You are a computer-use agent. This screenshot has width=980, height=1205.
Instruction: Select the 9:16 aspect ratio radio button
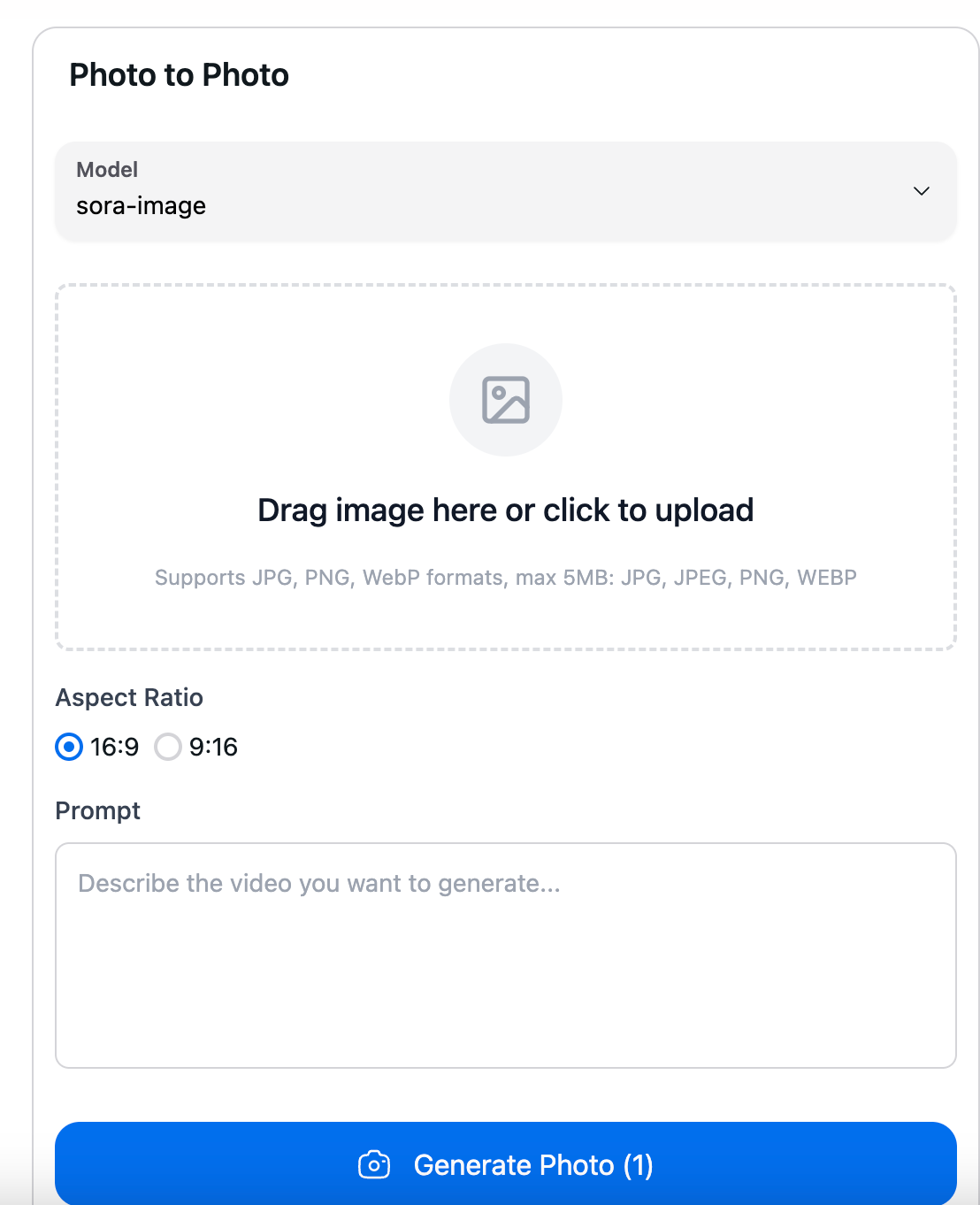pos(168,747)
